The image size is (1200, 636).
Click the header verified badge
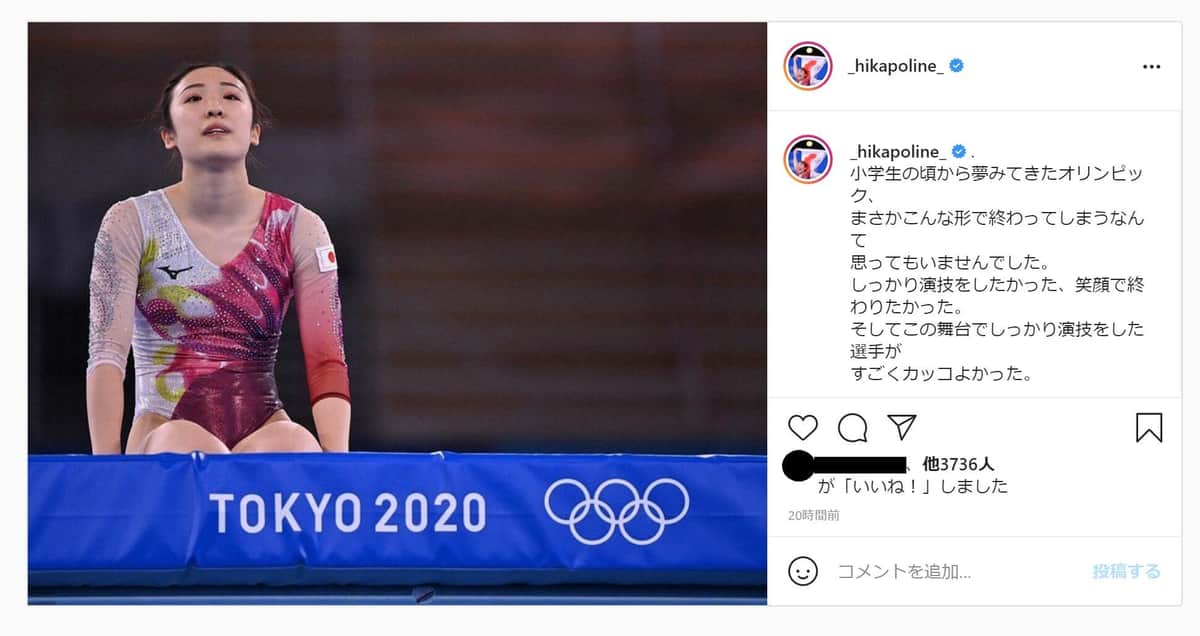pyautogui.click(x=957, y=66)
